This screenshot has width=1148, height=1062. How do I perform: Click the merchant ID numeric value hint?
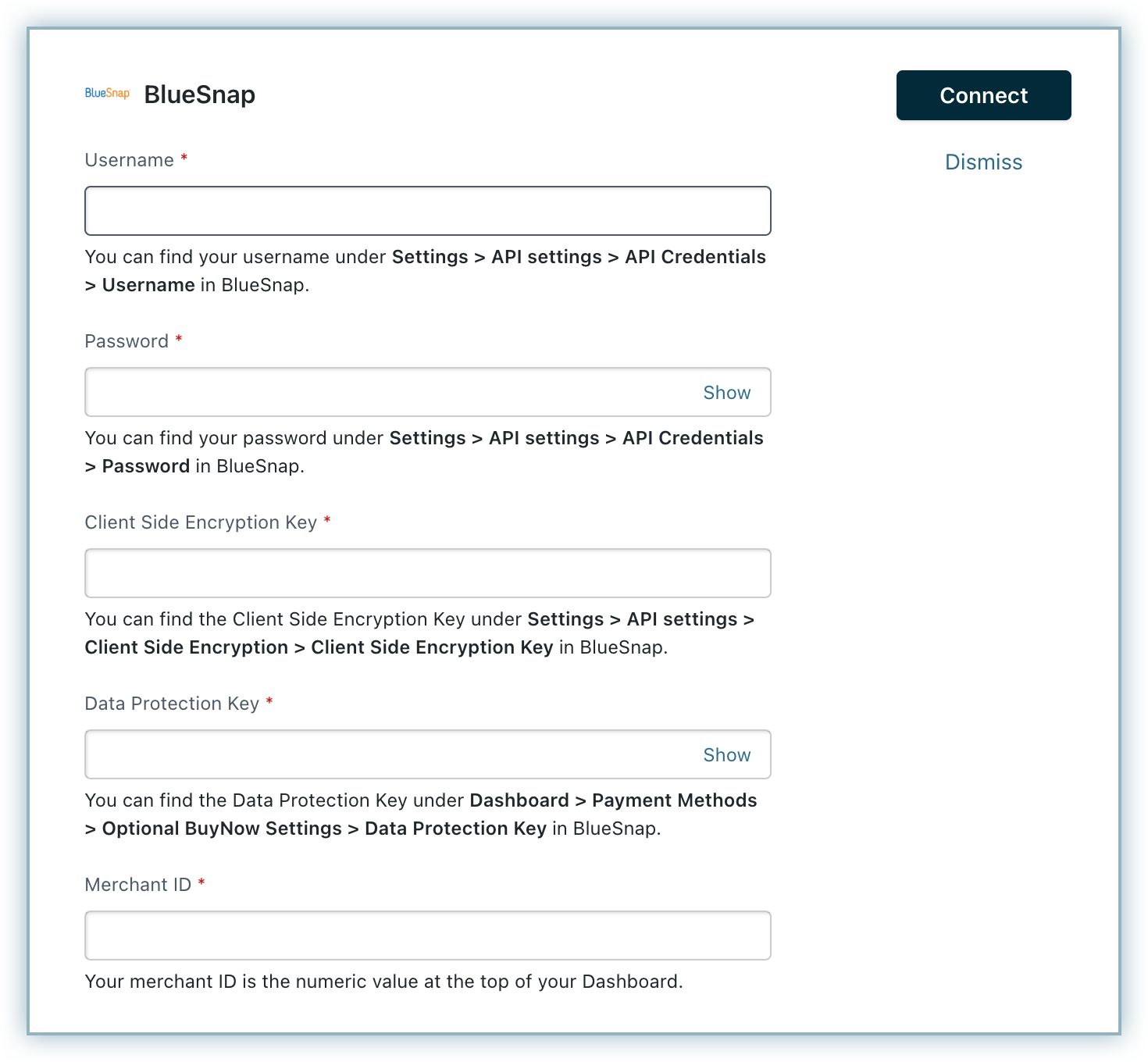pos(383,982)
